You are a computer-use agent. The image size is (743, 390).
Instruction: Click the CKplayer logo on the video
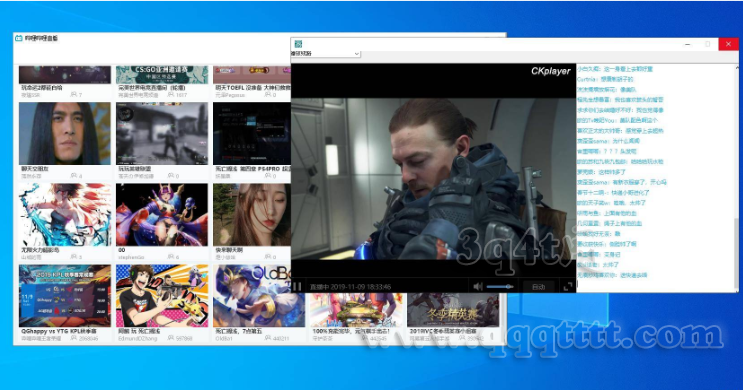pos(550,71)
